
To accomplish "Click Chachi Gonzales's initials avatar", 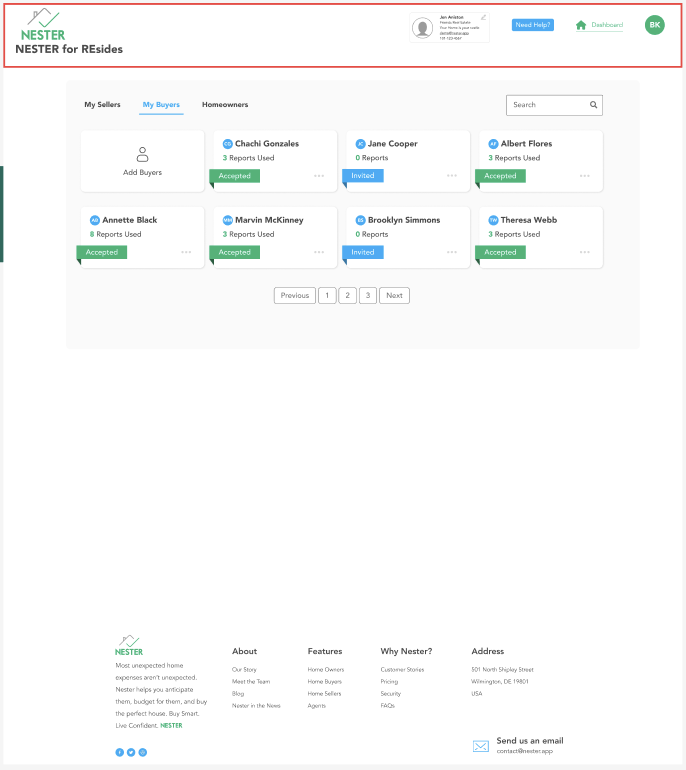I will 227,144.
